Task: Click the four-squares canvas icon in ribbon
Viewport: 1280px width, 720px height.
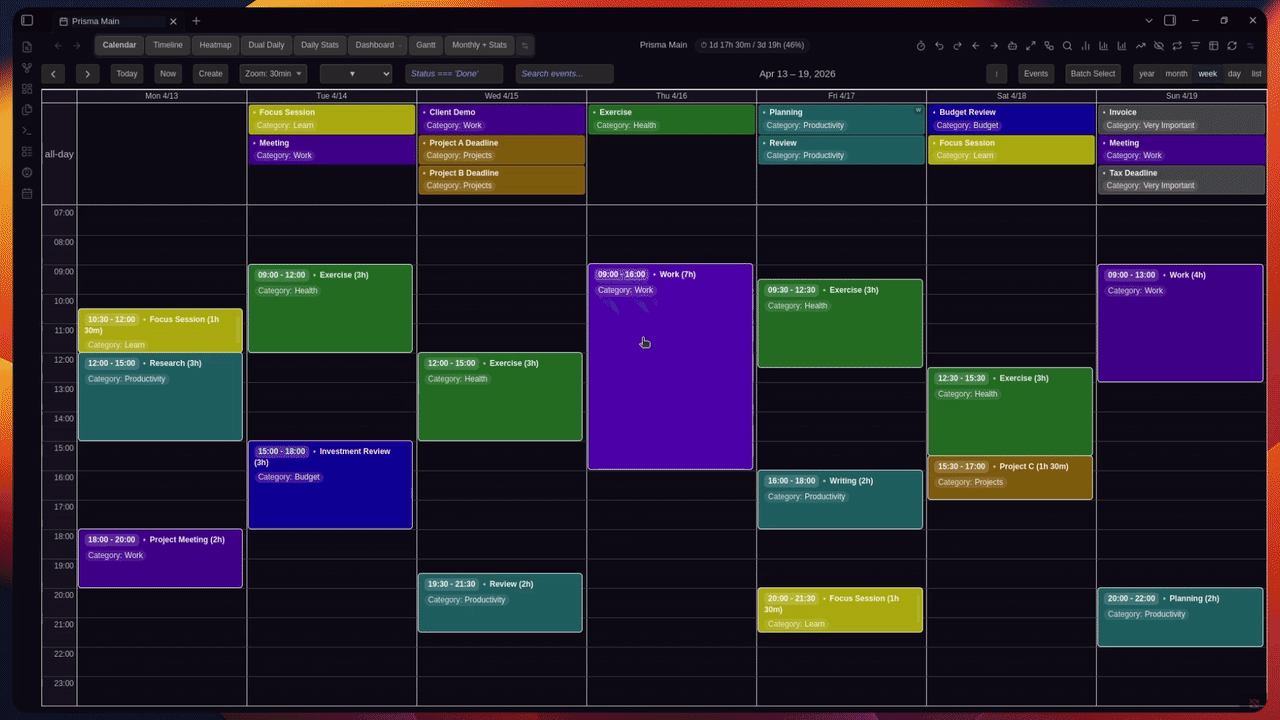Action: coord(27,89)
